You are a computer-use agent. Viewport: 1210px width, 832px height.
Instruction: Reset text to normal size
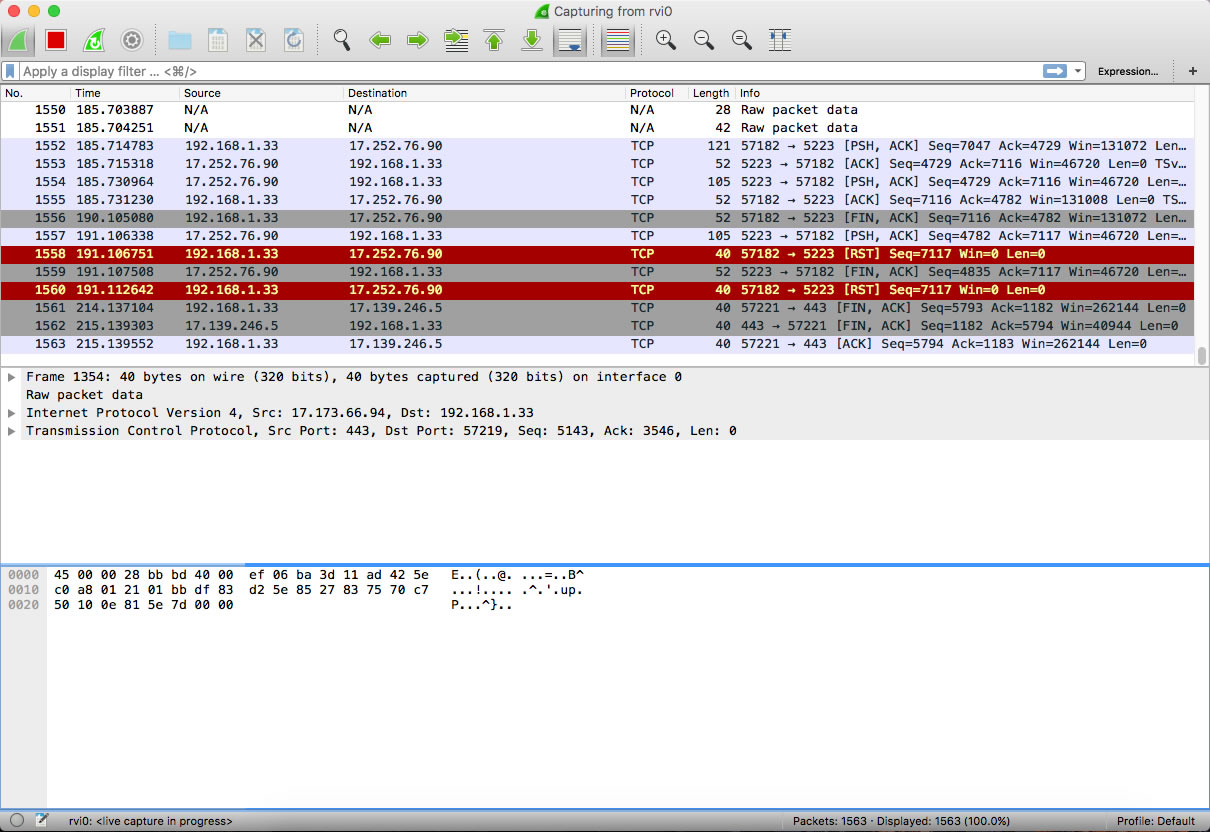pos(742,40)
